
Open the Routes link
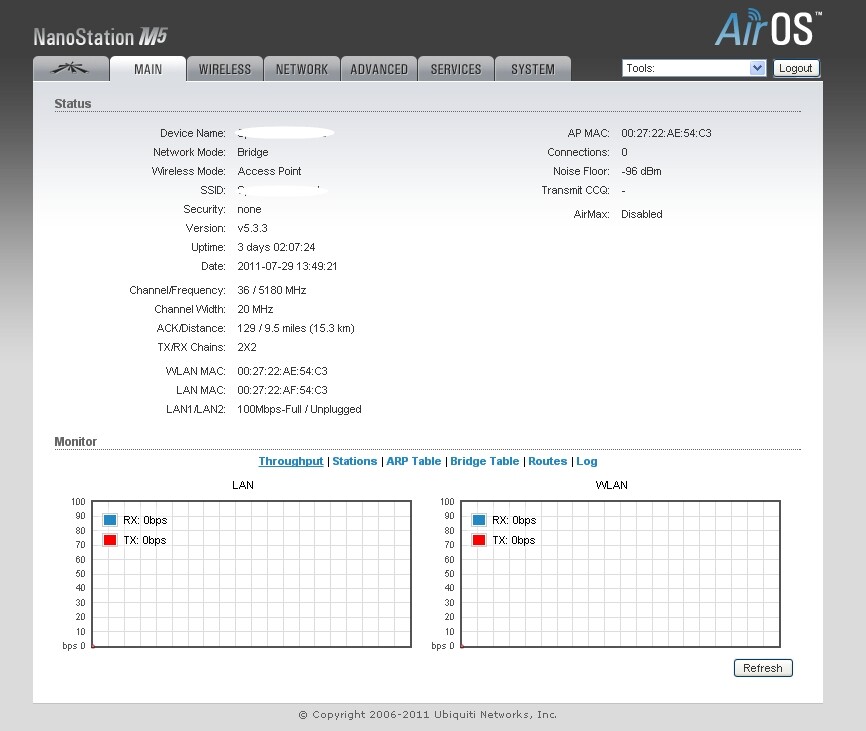click(547, 461)
